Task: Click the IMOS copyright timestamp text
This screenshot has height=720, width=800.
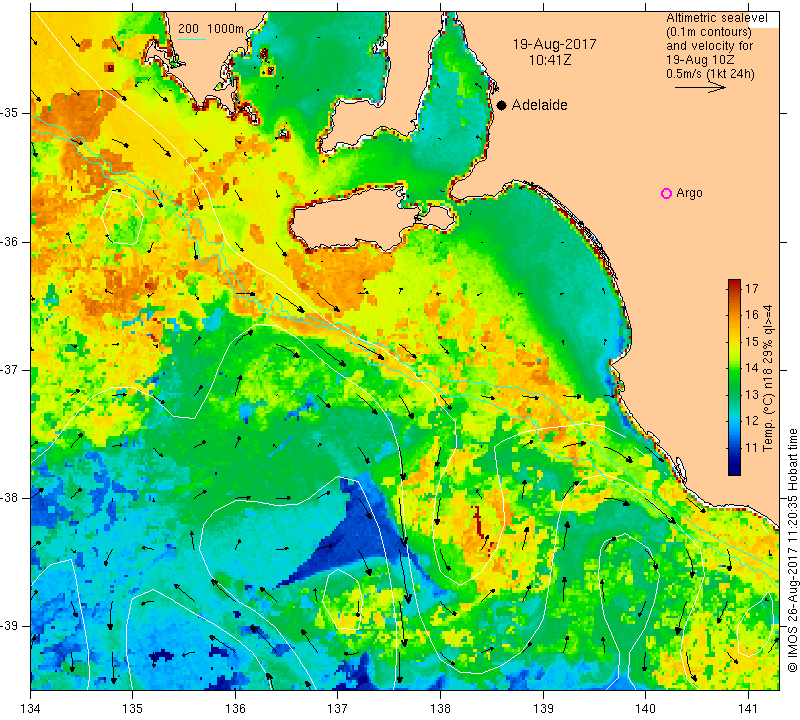Action: pos(792,550)
